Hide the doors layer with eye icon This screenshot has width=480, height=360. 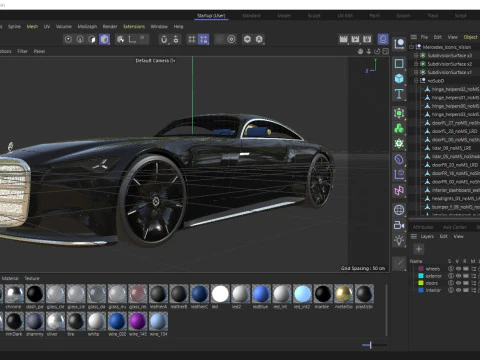[x=458, y=283]
